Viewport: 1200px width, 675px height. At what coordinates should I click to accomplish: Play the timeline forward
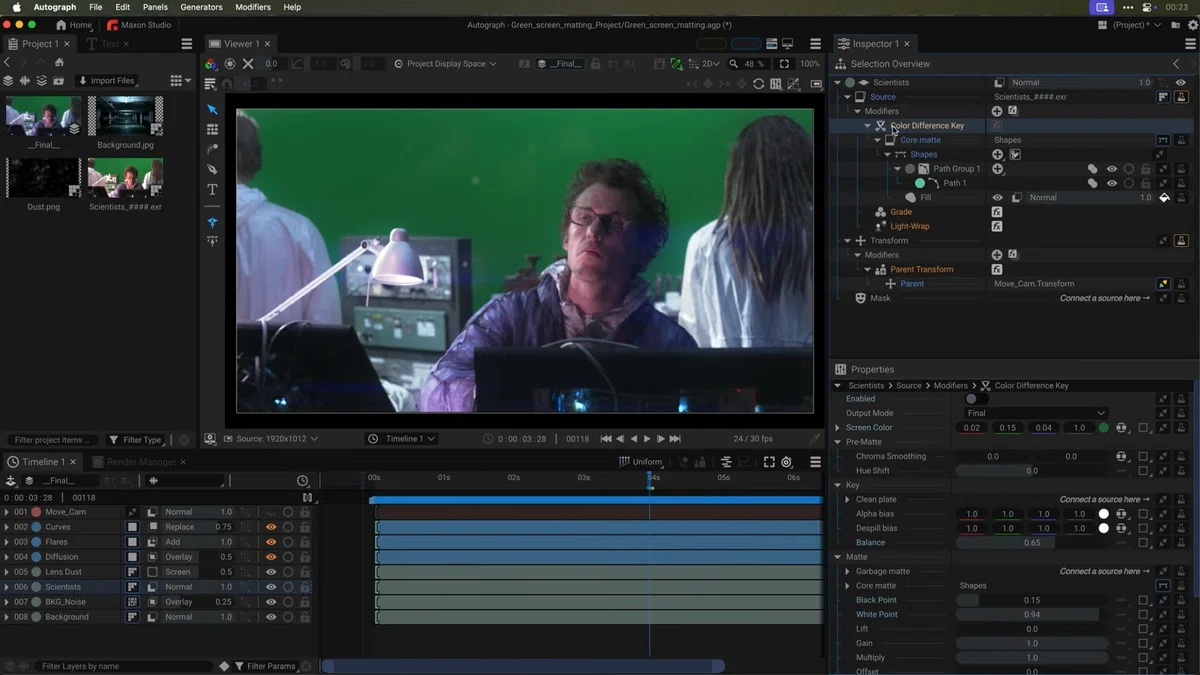tap(647, 439)
